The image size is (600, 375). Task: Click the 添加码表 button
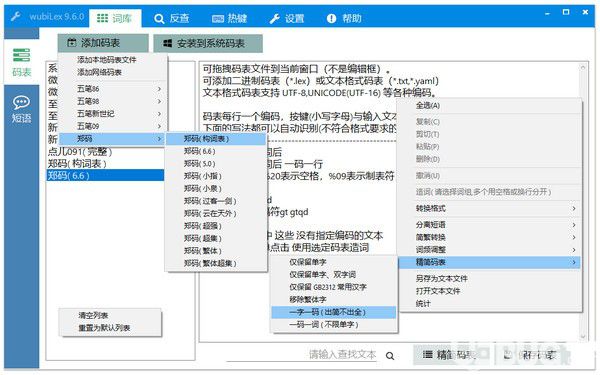[x=103, y=43]
